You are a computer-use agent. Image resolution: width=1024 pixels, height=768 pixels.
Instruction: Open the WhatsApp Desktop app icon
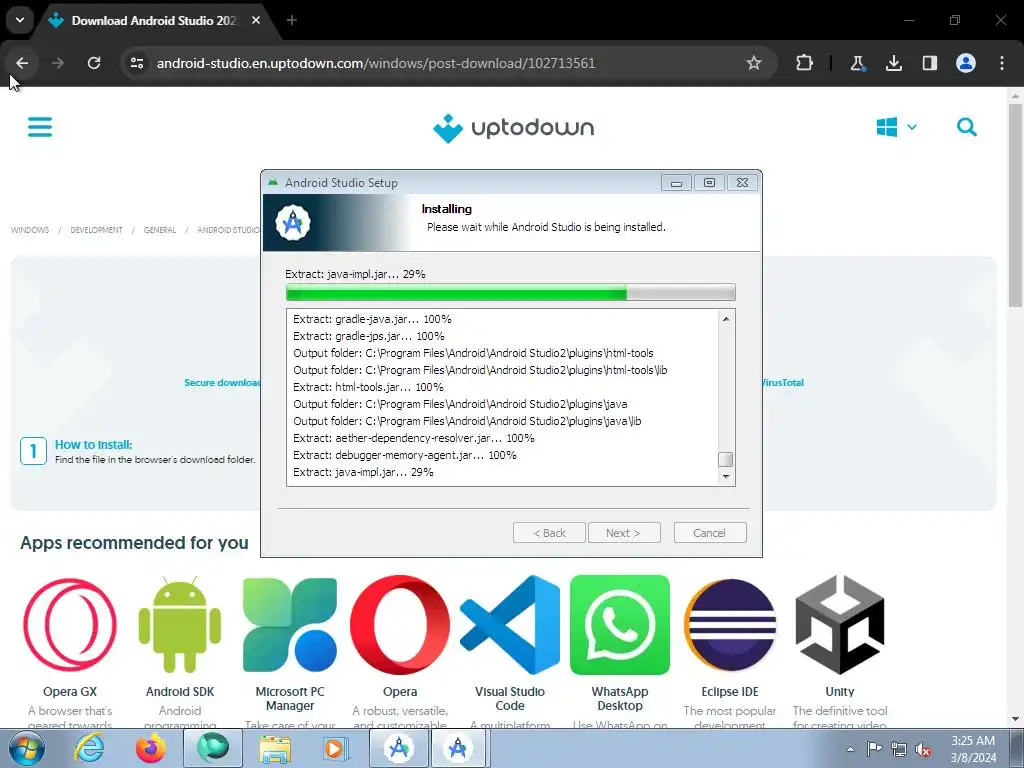pyautogui.click(x=620, y=626)
